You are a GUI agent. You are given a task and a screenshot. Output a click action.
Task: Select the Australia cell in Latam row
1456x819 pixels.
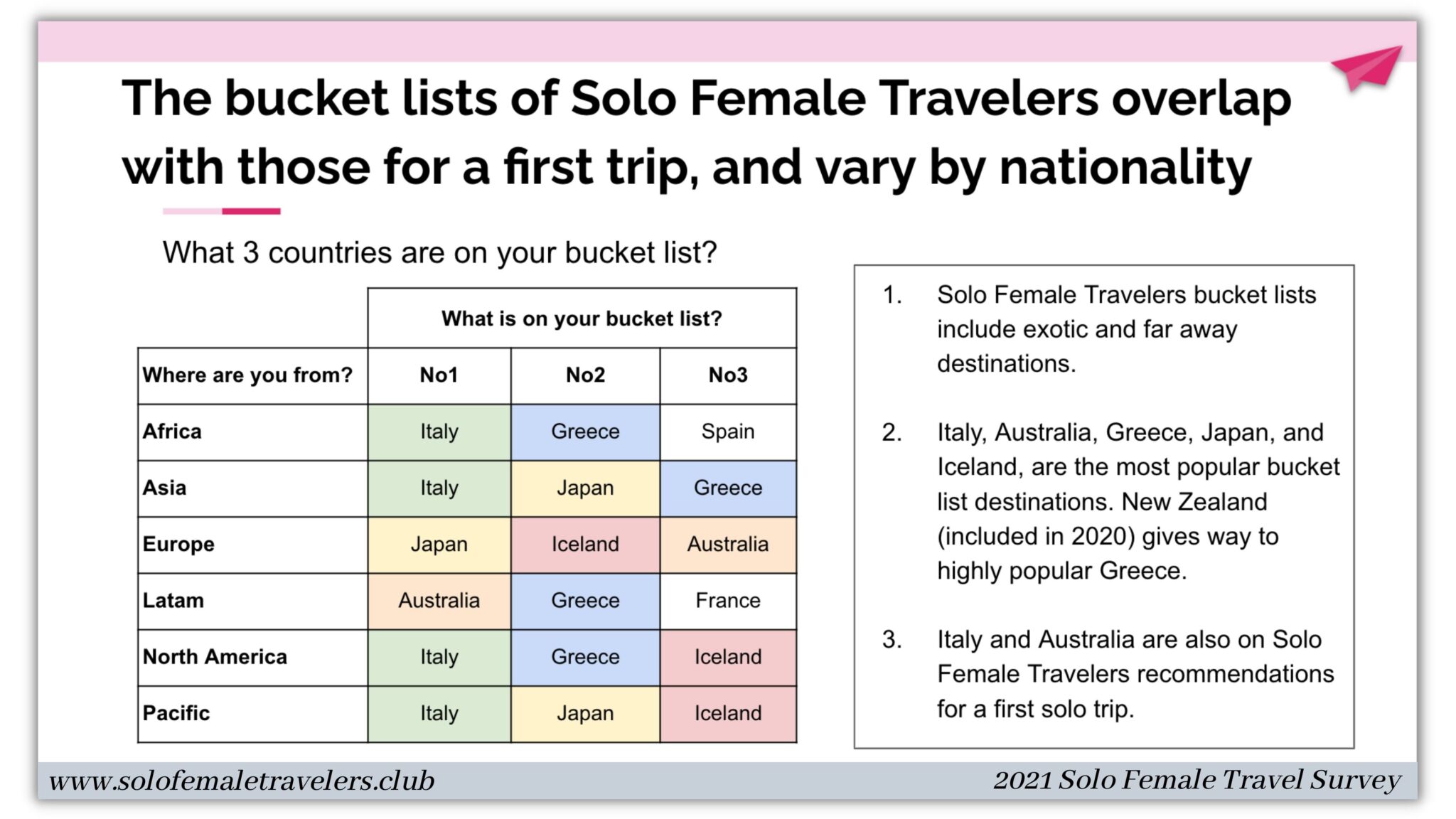(x=439, y=601)
